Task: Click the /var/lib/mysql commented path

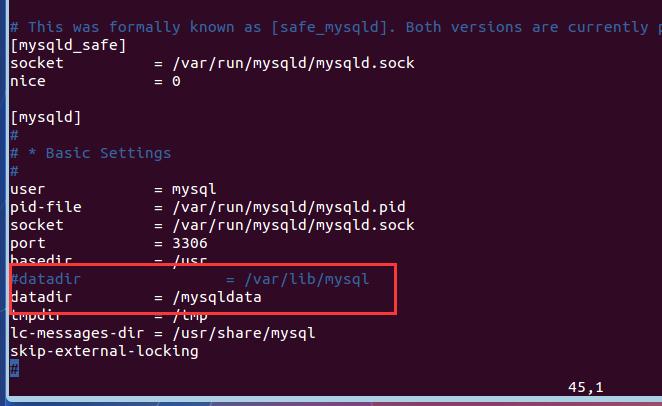Action: coord(307,279)
